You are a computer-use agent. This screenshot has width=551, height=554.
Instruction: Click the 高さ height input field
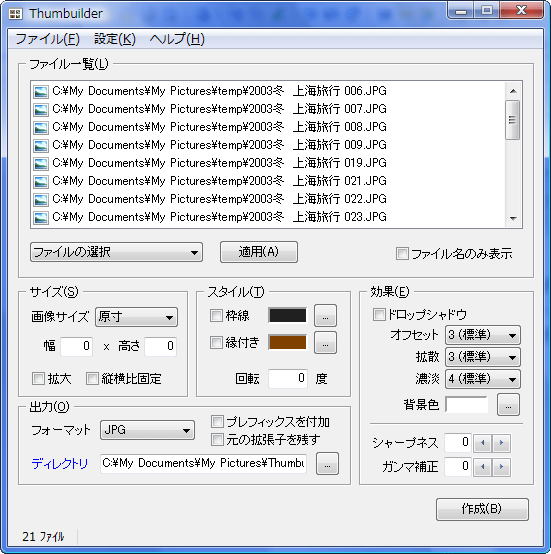tap(160, 346)
